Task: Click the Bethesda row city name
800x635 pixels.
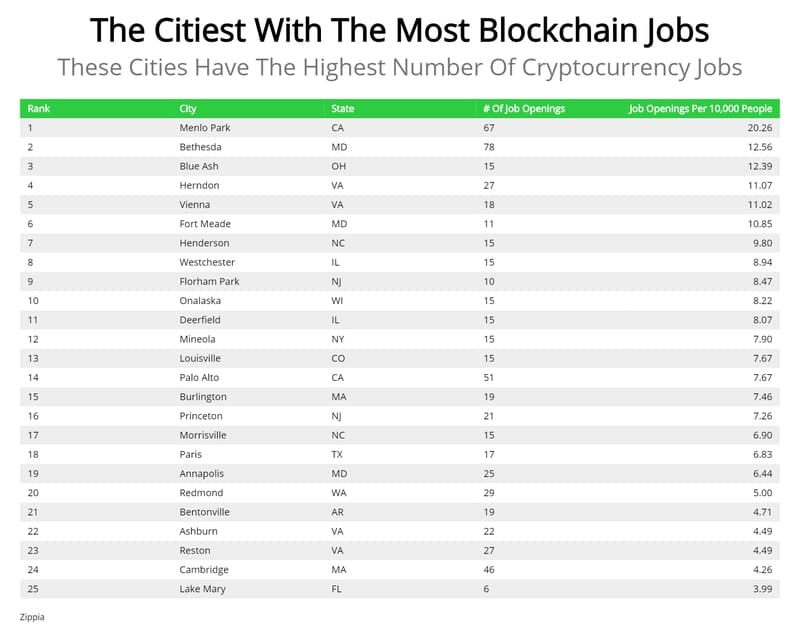Action: (201, 147)
